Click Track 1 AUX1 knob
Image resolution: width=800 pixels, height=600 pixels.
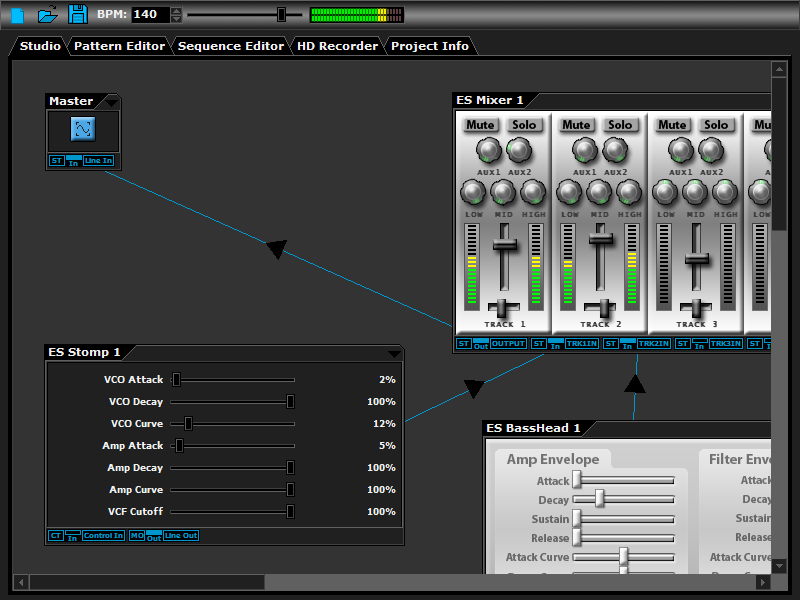(489, 151)
